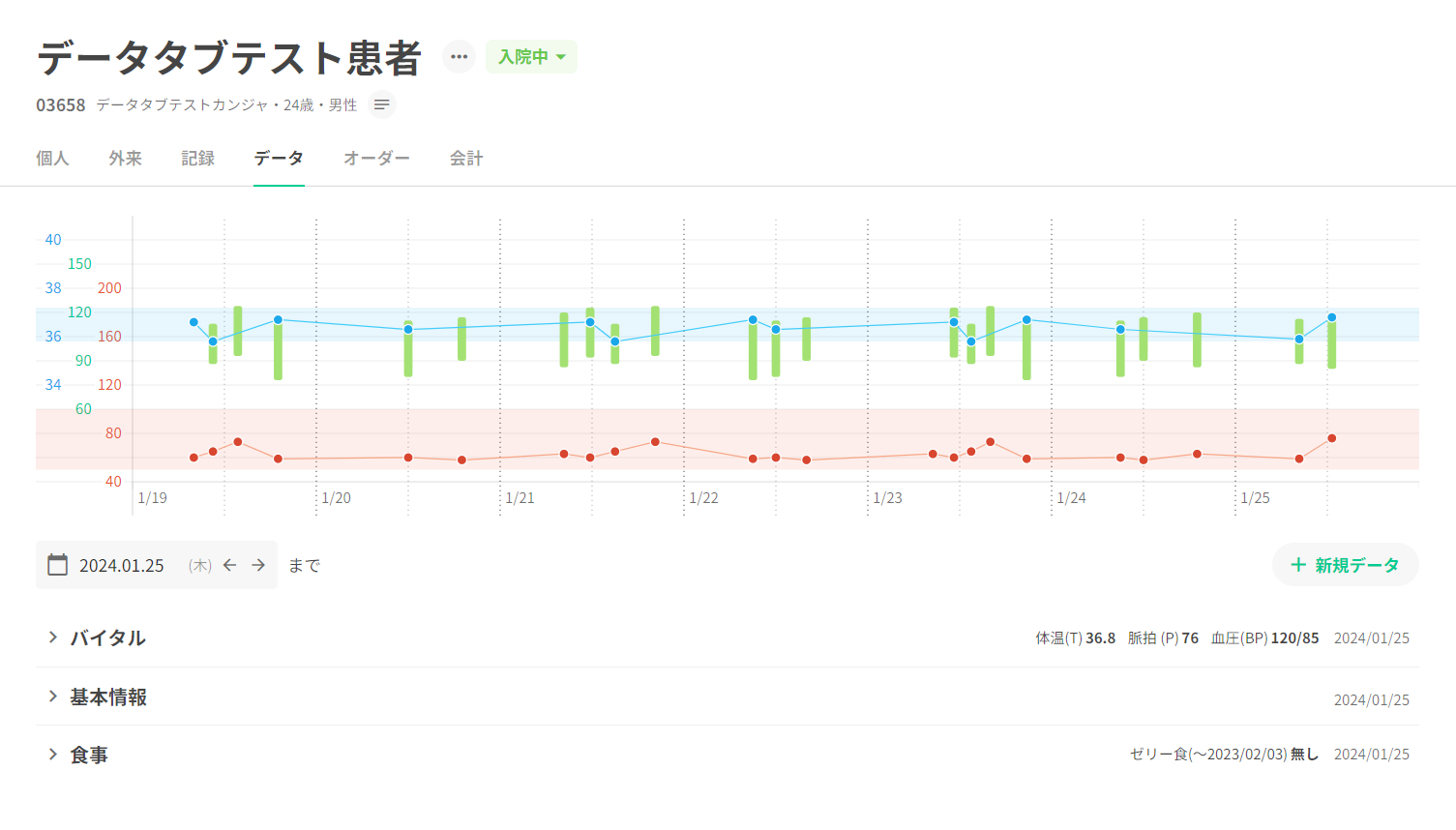Click the last blue temperature point on 1/25
Image resolution: width=1456 pixels, height=830 pixels.
[1331, 317]
